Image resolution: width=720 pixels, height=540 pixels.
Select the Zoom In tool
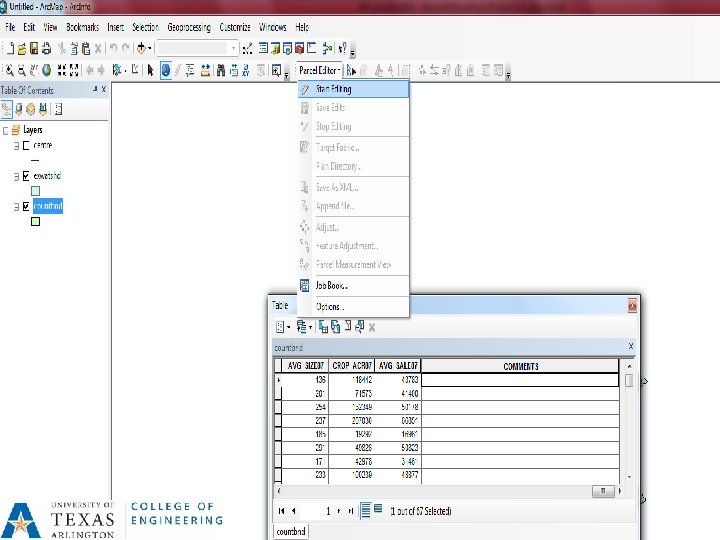(x=9, y=70)
